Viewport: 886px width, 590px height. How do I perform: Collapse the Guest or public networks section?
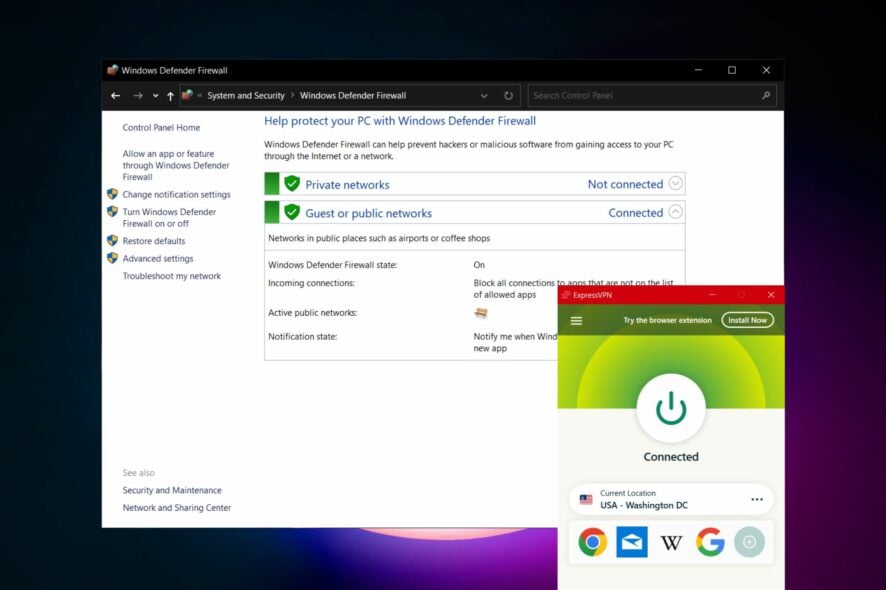pos(675,212)
